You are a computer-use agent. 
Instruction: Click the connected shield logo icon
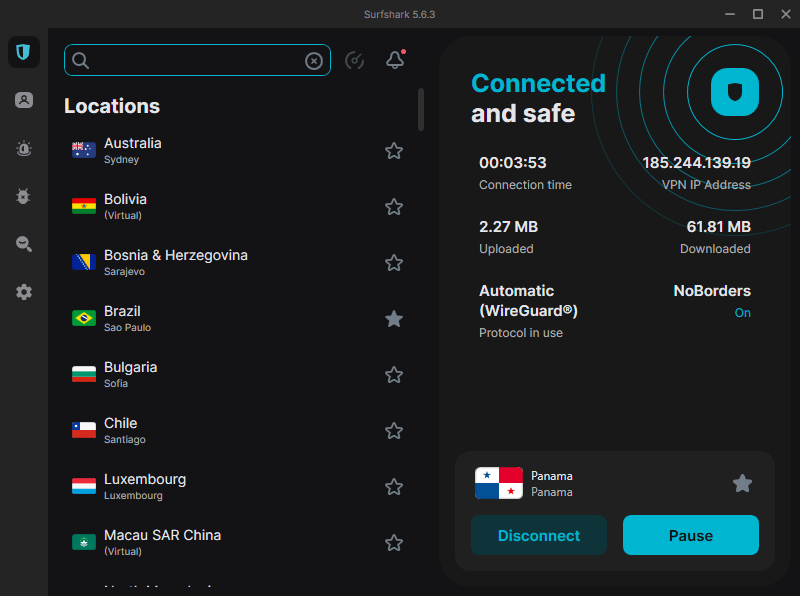[735, 92]
